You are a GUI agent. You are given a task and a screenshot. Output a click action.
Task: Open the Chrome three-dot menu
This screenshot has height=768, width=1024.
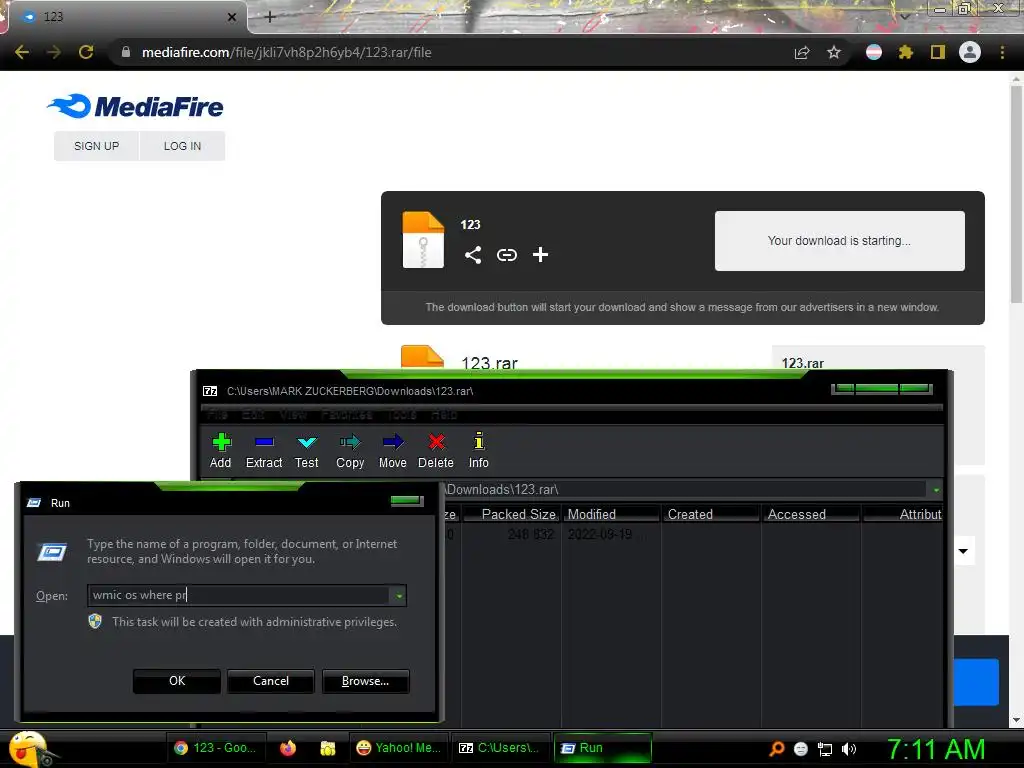tap(1002, 52)
